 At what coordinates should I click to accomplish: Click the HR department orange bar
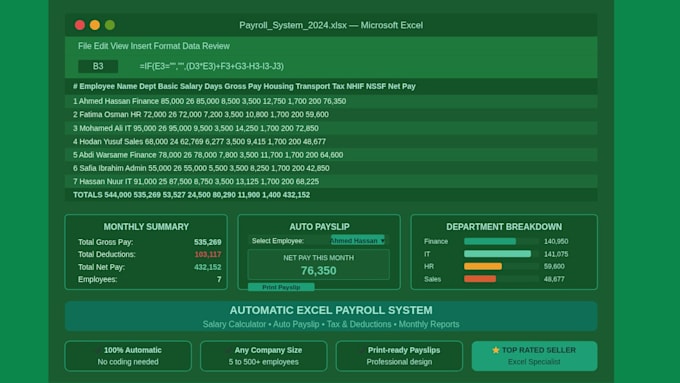coord(483,266)
